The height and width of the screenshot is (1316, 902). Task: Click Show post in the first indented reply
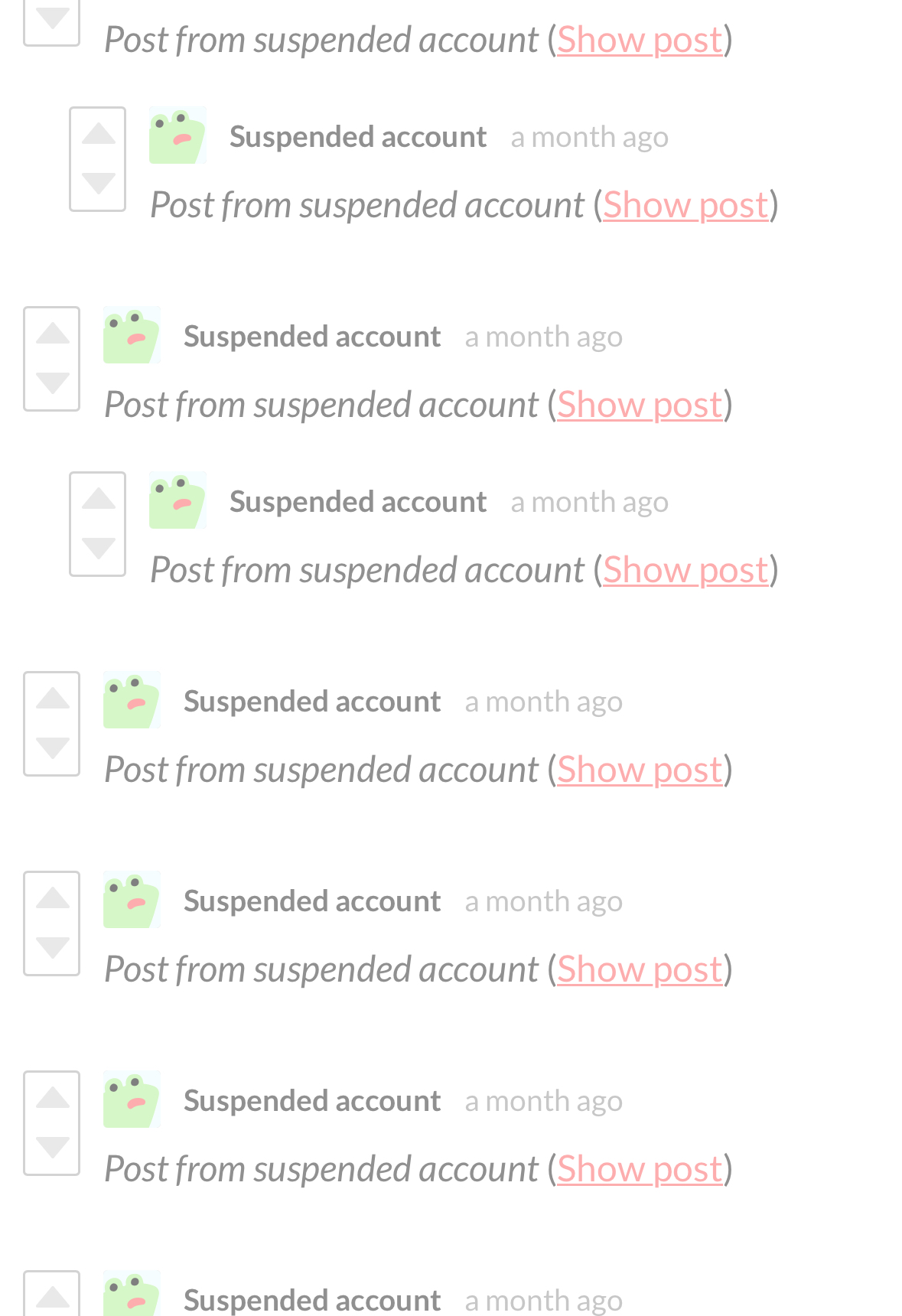(685, 205)
